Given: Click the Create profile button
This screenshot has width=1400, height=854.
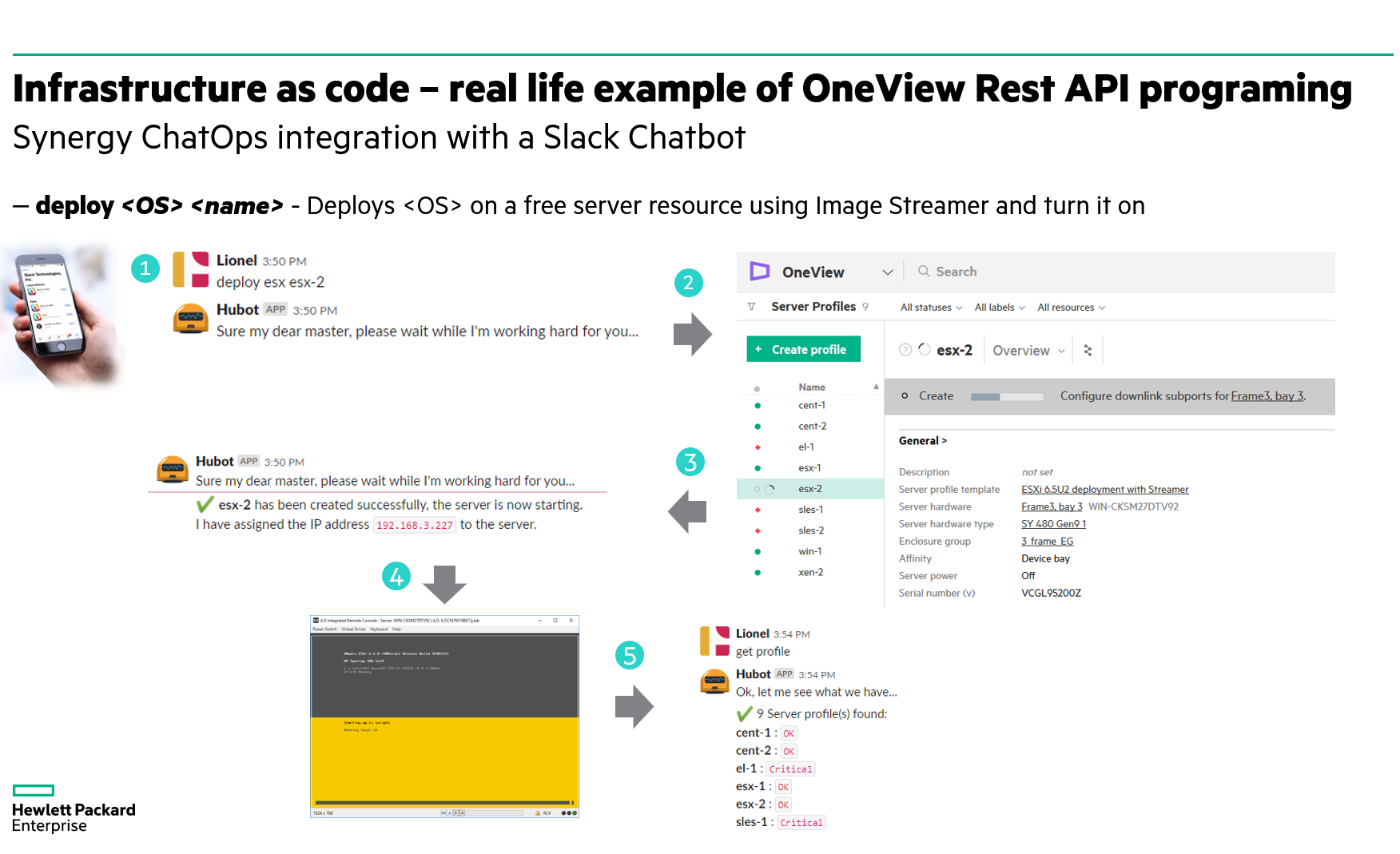Looking at the screenshot, I should 804,349.
